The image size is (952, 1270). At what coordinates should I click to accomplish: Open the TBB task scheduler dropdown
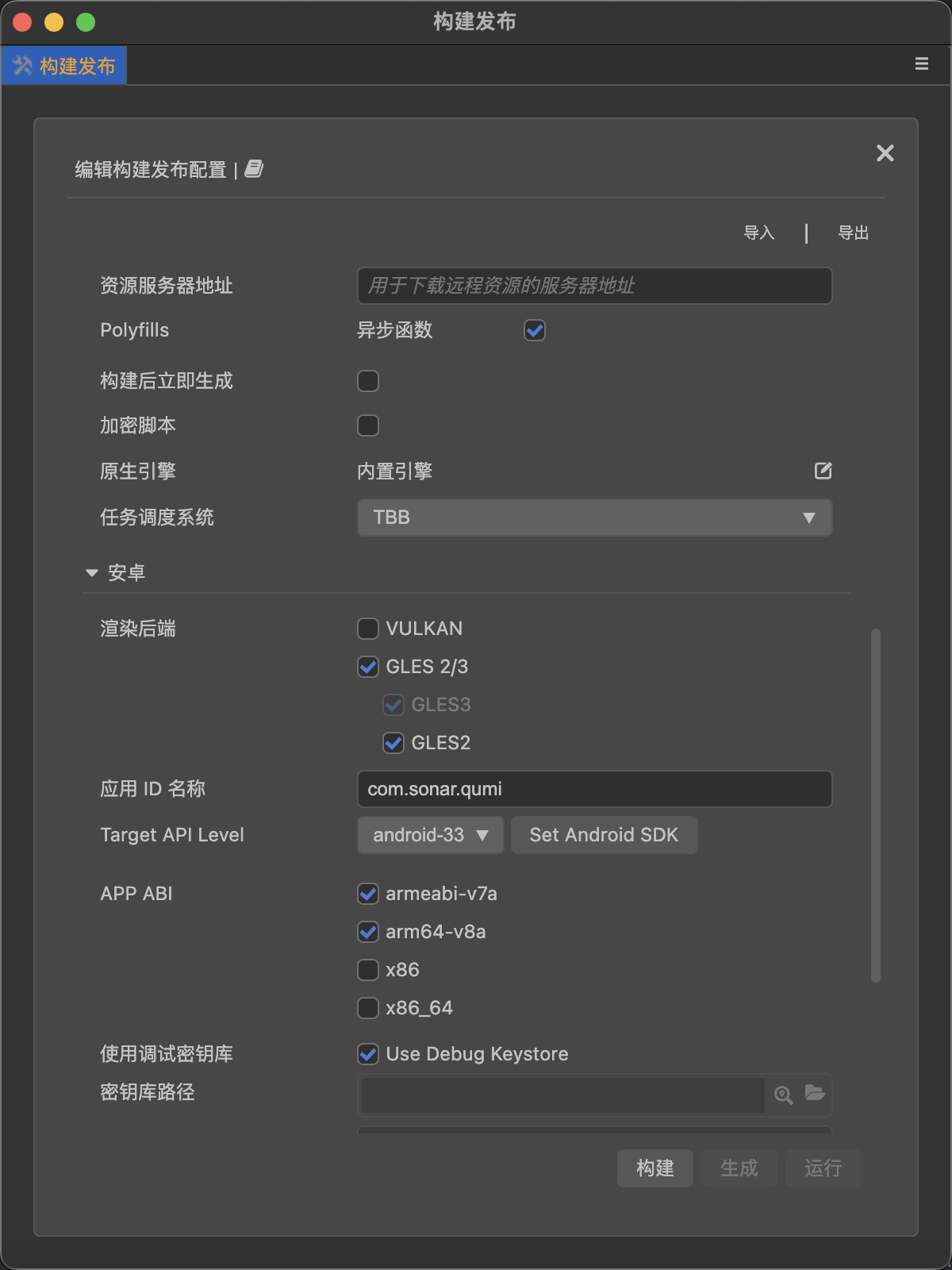pyautogui.click(x=594, y=518)
